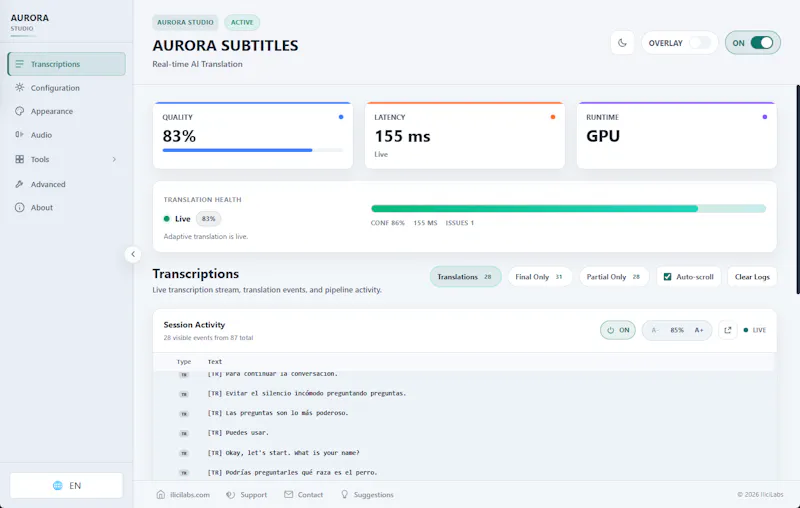Toggle the OVERLAY switch
This screenshot has height=508, width=800.
(699, 43)
